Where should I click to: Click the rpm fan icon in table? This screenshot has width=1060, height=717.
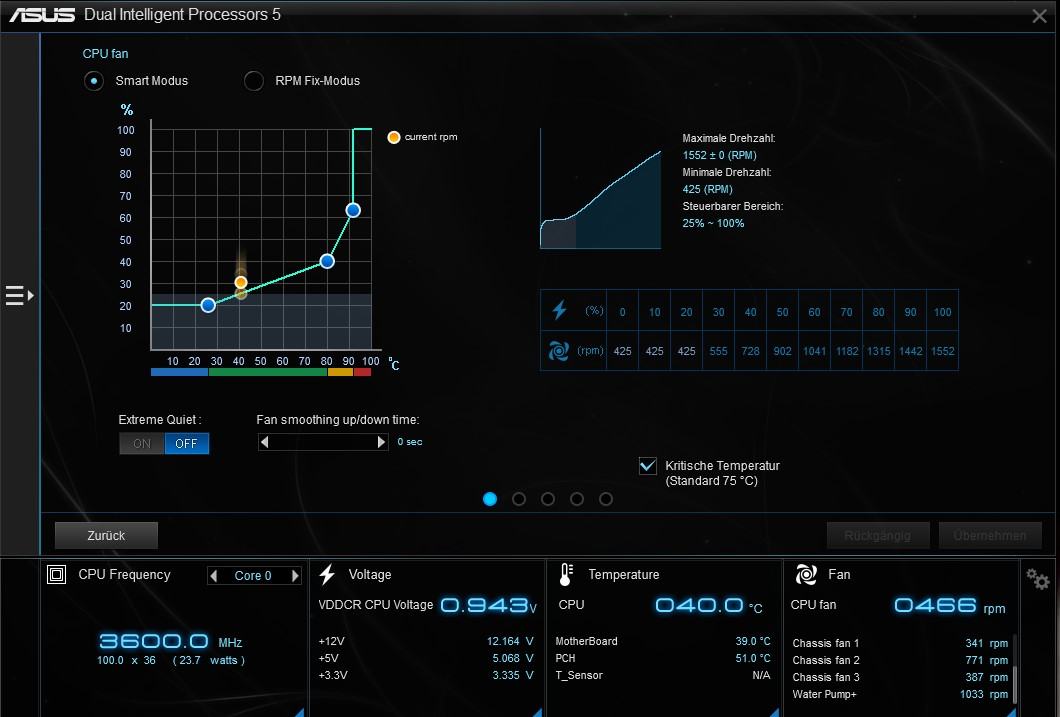pyautogui.click(x=558, y=351)
